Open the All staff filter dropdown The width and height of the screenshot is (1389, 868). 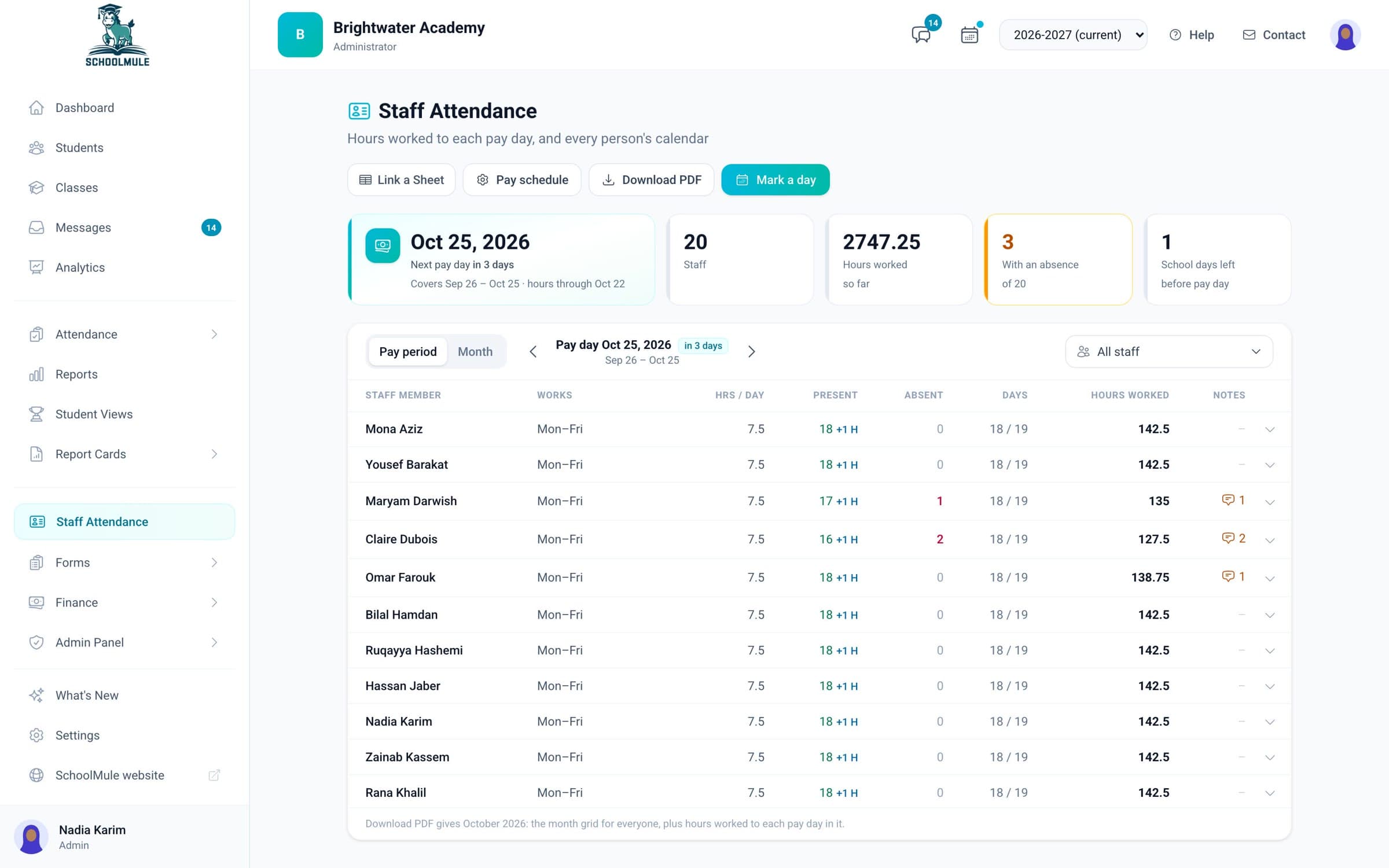pos(1168,352)
